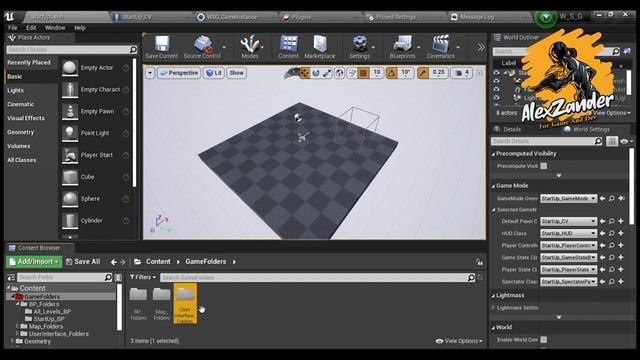This screenshot has height=360, width=640.
Task: Toggle scale snapping in viewport toolbar
Action: coord(423,73)
